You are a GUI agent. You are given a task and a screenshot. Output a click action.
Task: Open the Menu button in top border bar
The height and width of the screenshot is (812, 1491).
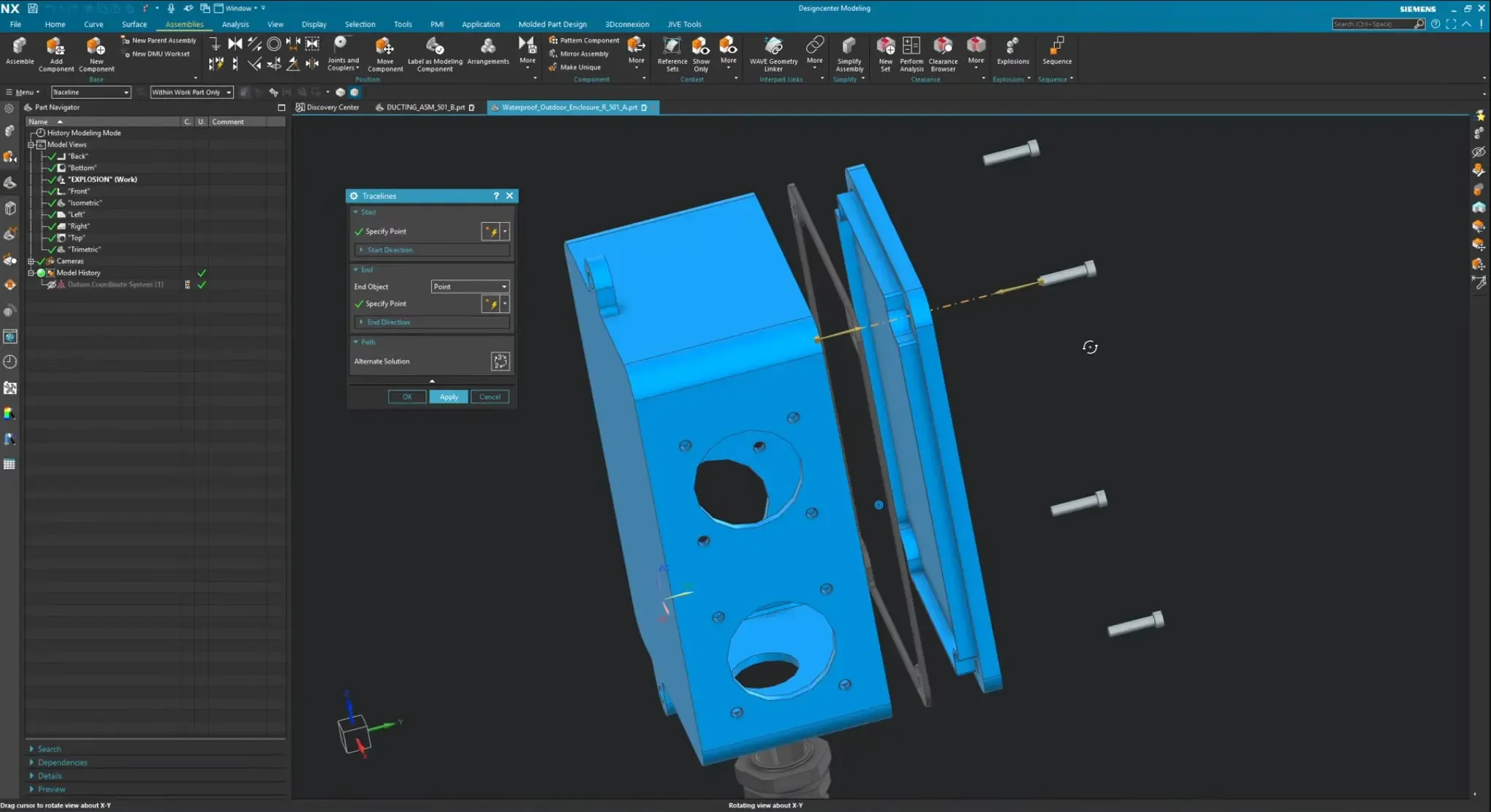pos(23,92)
